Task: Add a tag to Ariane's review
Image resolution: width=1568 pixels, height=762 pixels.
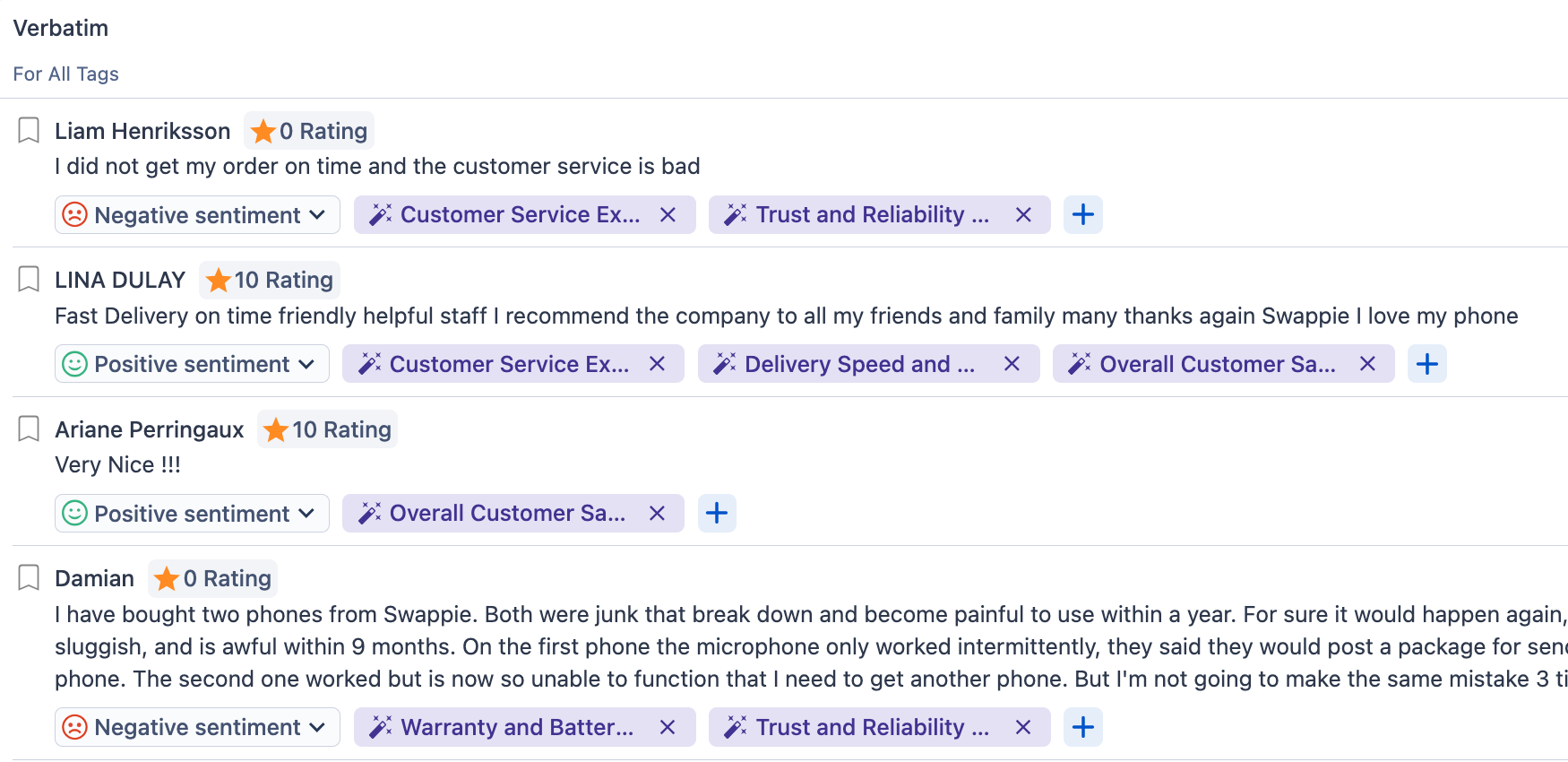Action: [717, 513]
